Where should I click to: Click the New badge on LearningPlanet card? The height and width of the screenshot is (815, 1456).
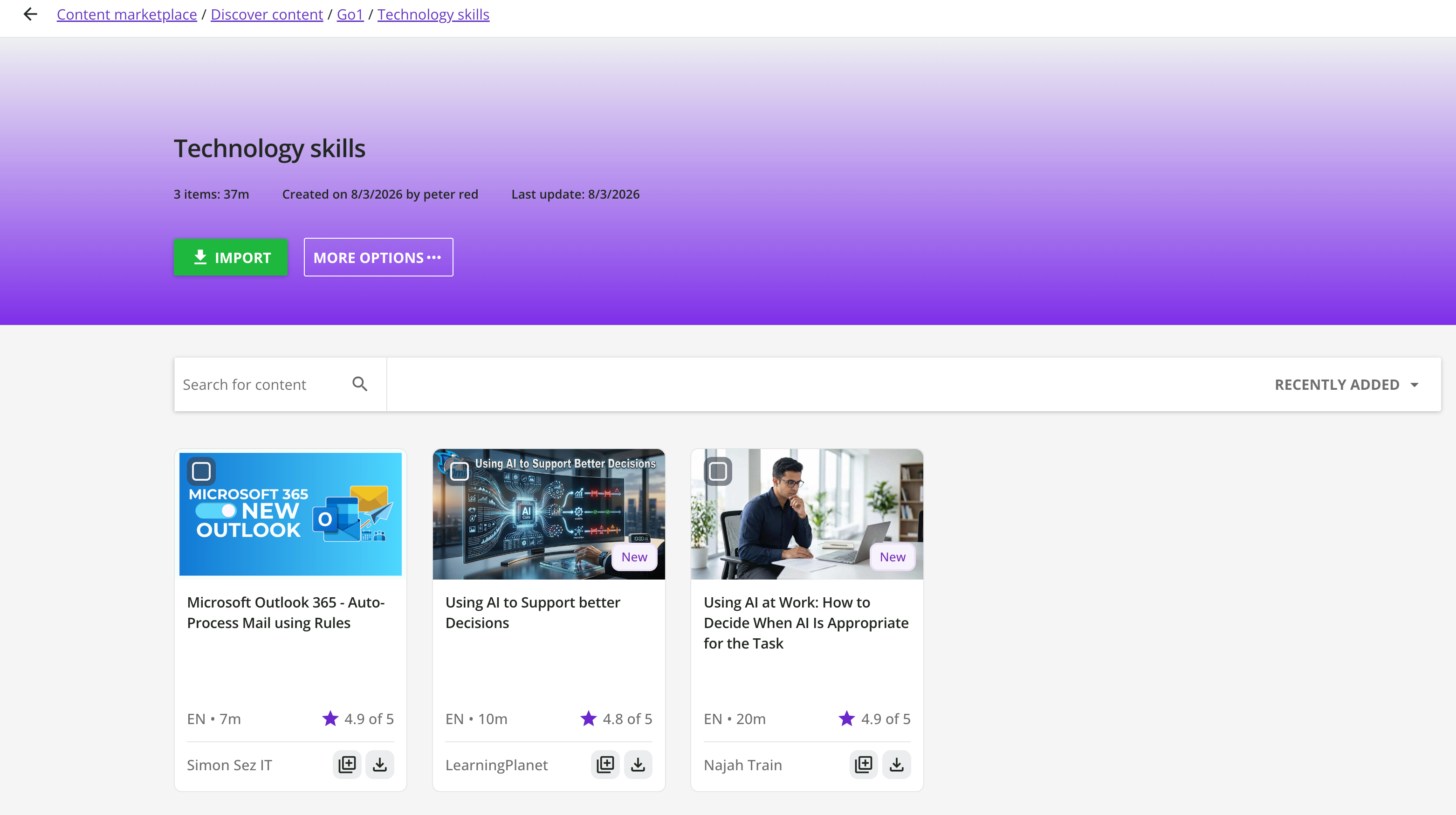634,557
